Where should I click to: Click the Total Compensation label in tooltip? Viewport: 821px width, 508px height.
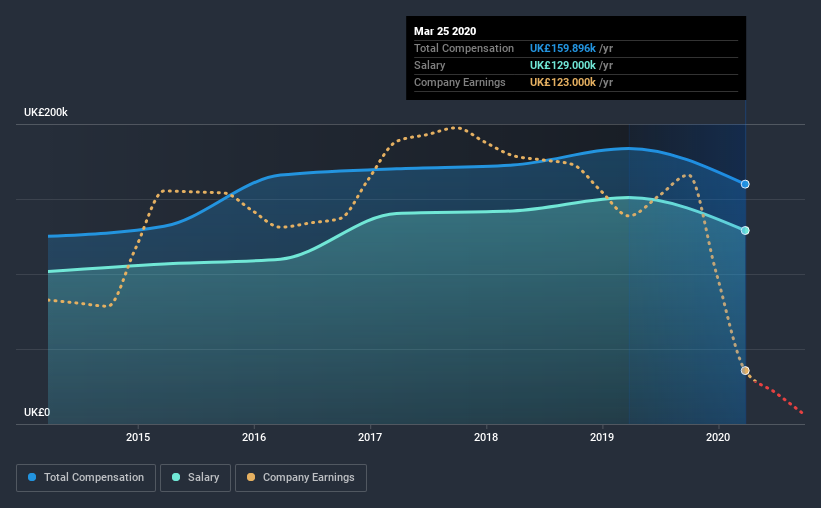tap(464, 48)
